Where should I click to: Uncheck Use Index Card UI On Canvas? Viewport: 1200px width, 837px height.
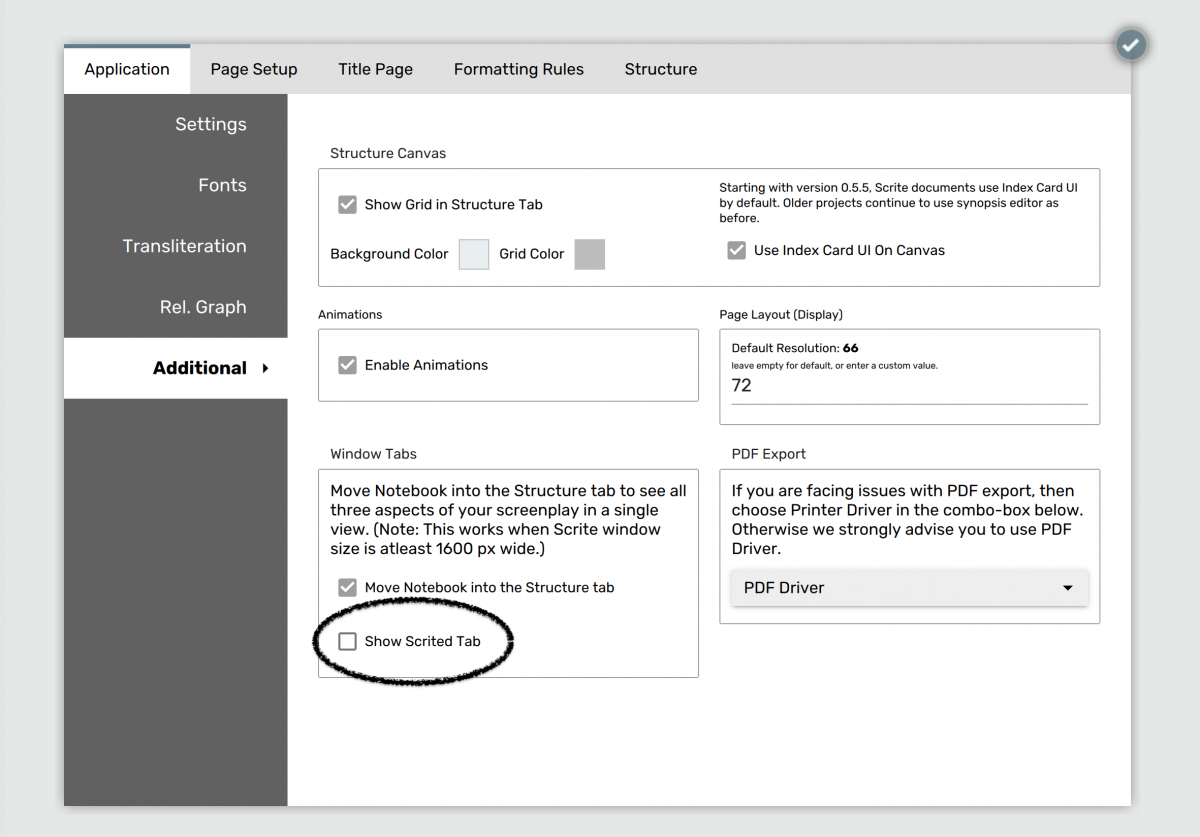click(737, 250)
